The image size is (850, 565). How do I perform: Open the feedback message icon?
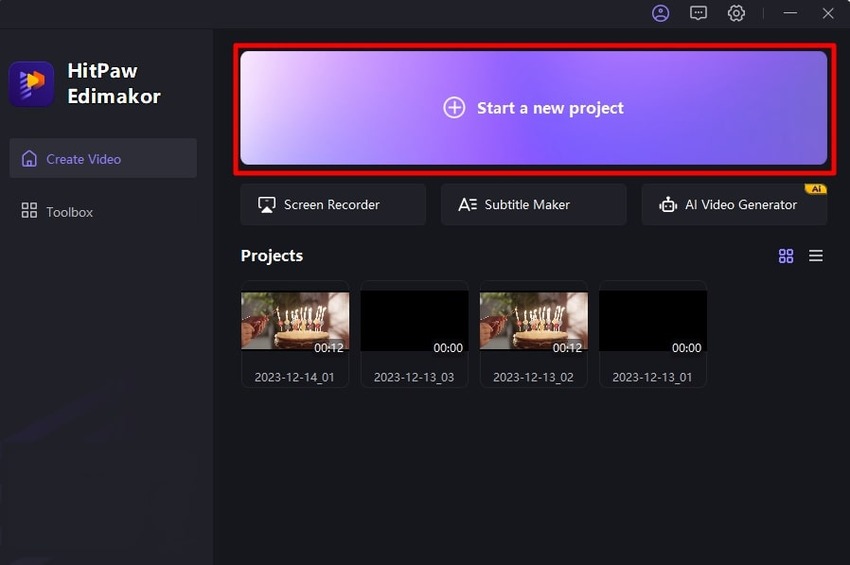tap(698, 13)
